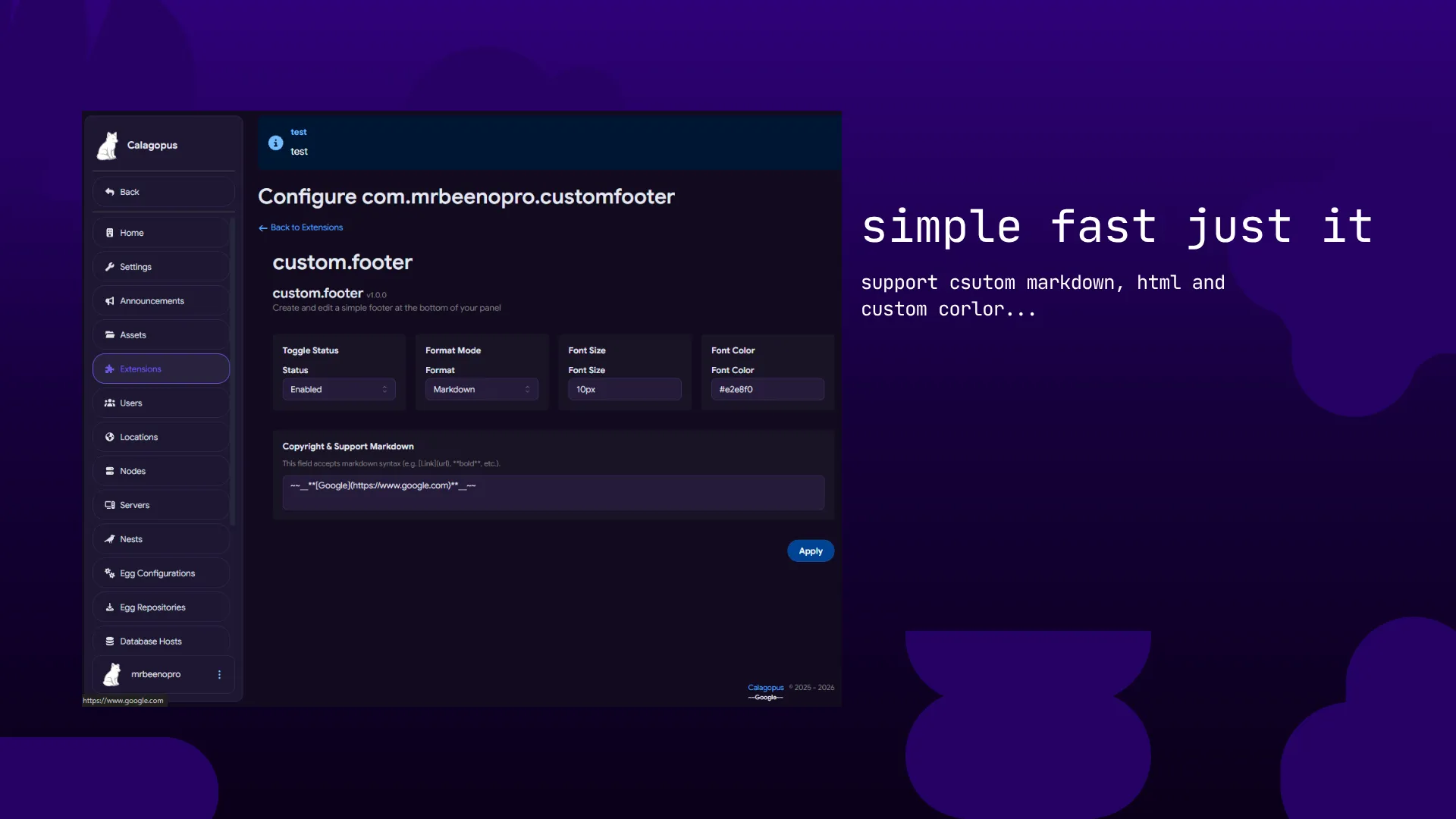
Task: Click the Extensions puzzle icon
Action: pos(110,369)
